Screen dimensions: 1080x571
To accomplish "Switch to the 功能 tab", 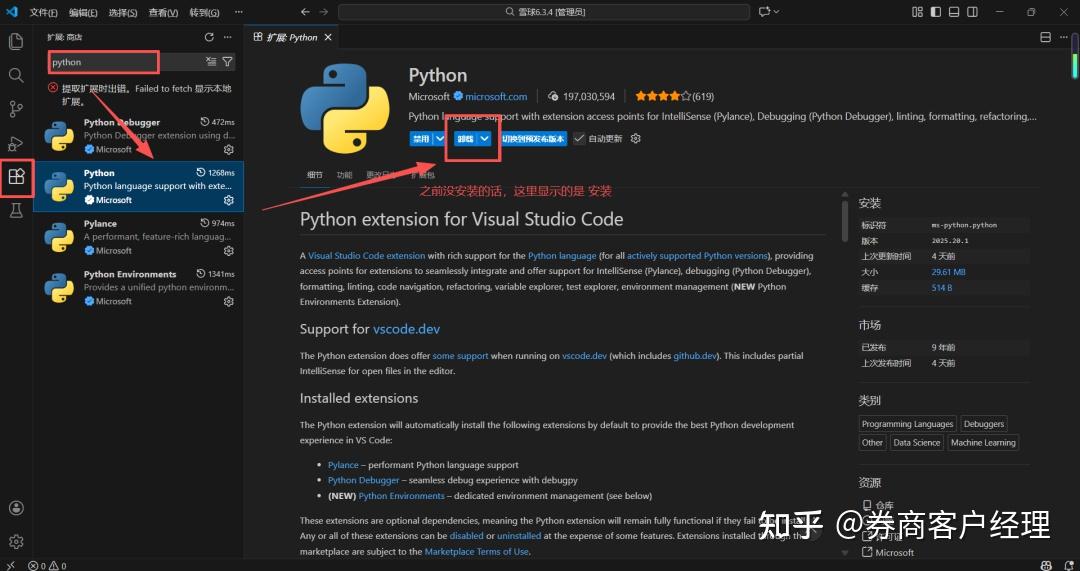I will click(344, 175).
